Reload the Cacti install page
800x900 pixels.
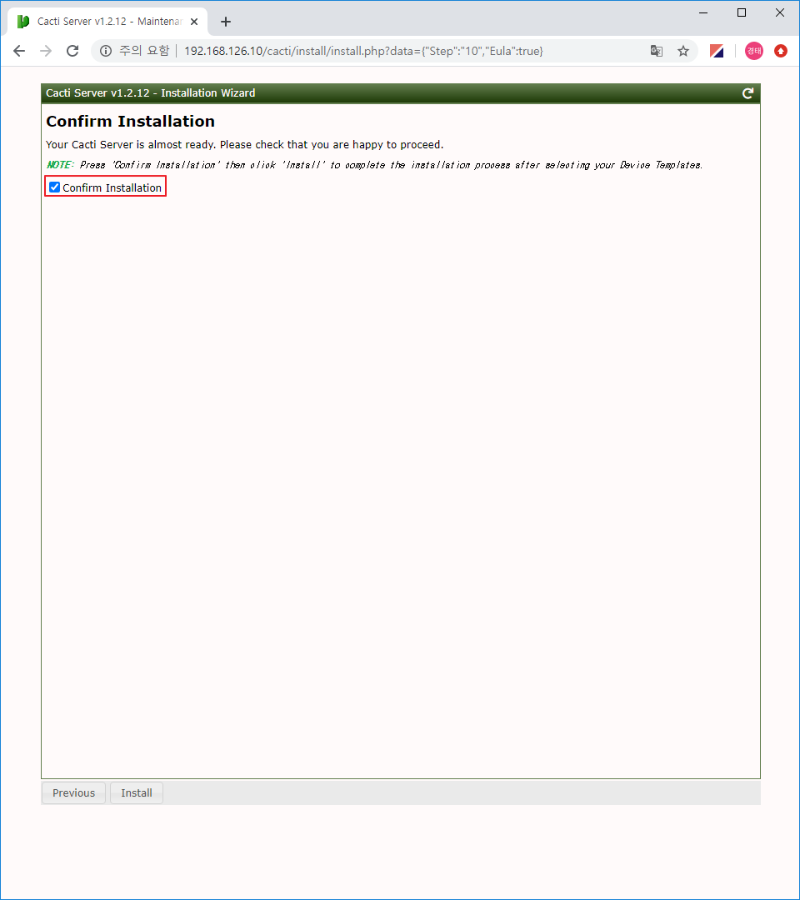pos(72,51)
